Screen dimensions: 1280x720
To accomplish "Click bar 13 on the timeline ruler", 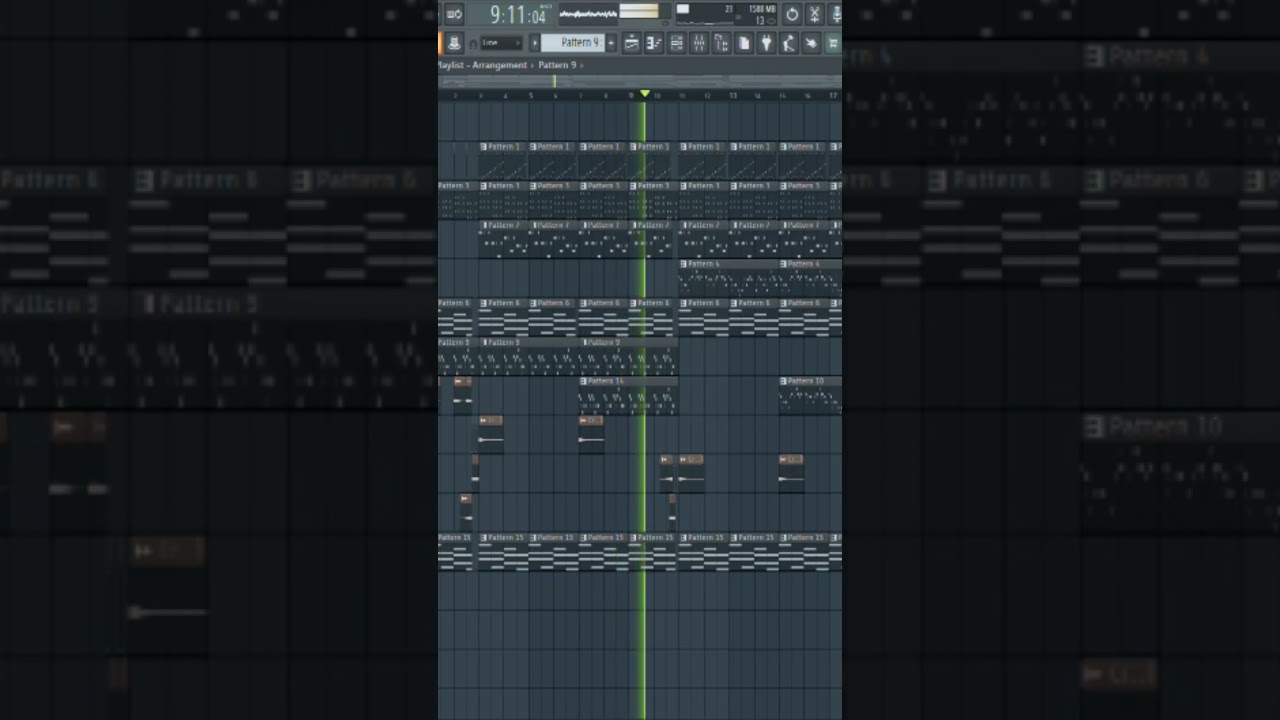I will pyautogui.click(x=732, y=95).
